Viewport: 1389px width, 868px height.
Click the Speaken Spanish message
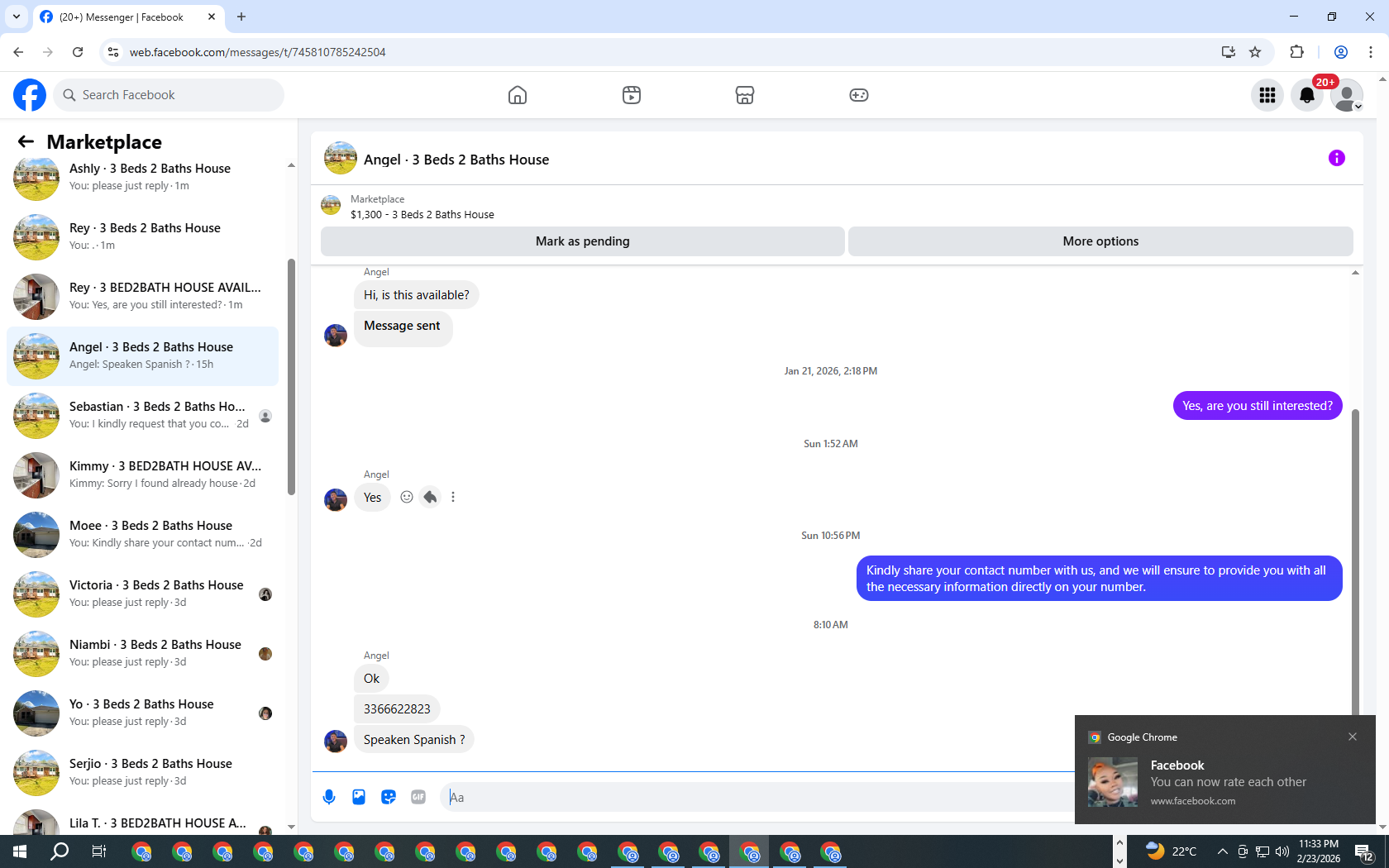pos(414,739)
